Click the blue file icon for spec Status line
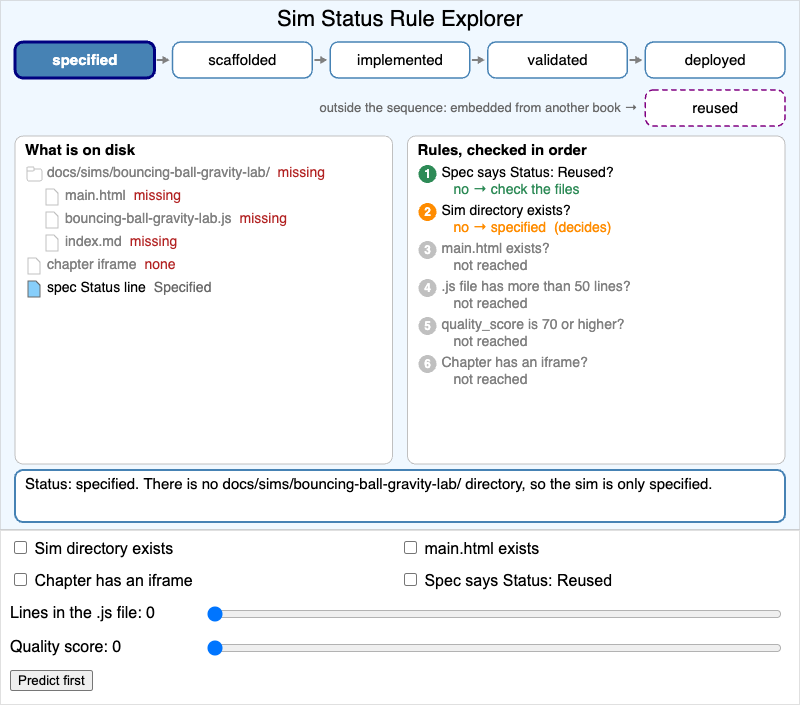This screenshot has width=800, height=707. pos(34,288)
